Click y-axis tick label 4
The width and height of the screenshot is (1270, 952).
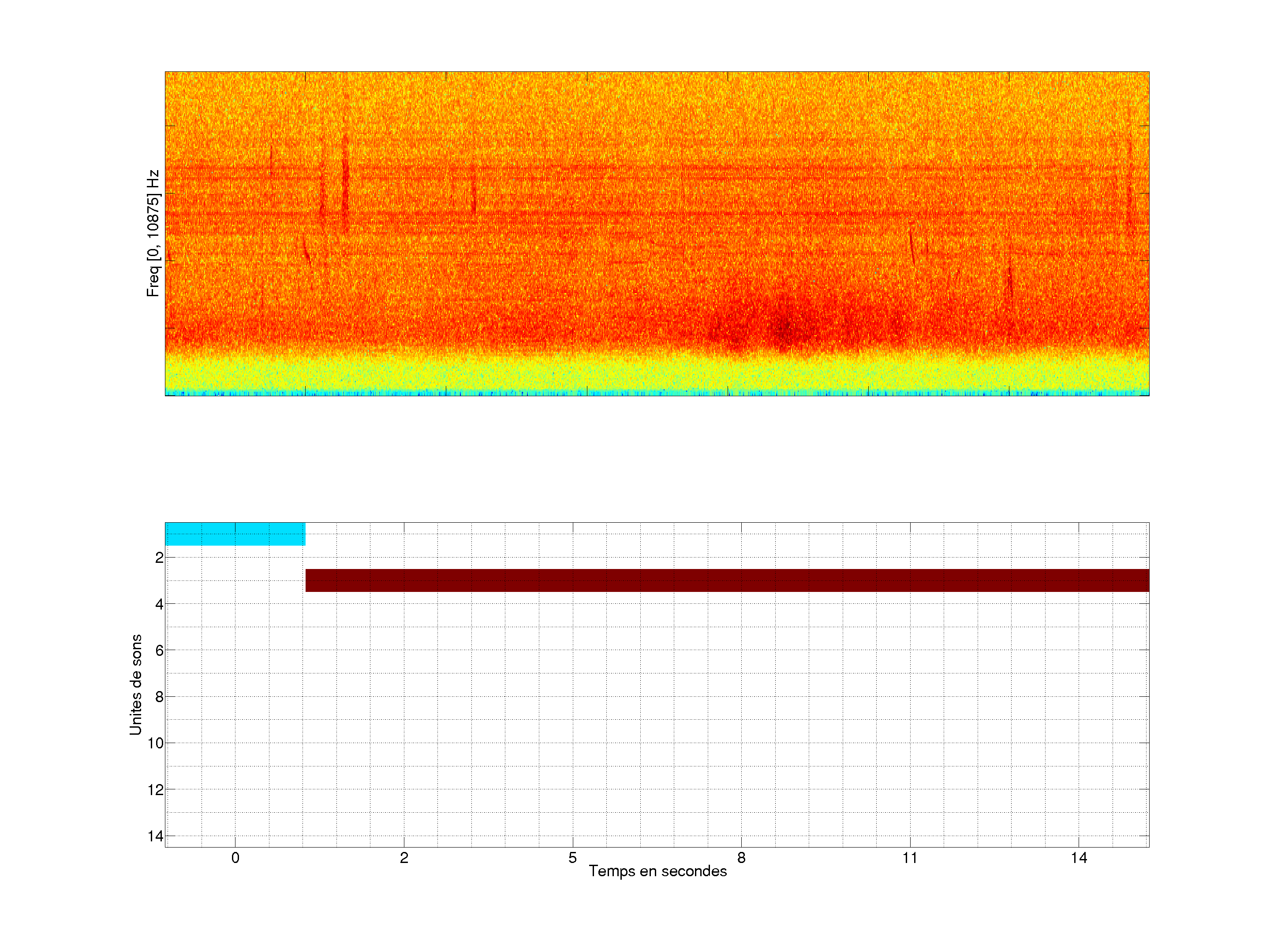[159, 604]
